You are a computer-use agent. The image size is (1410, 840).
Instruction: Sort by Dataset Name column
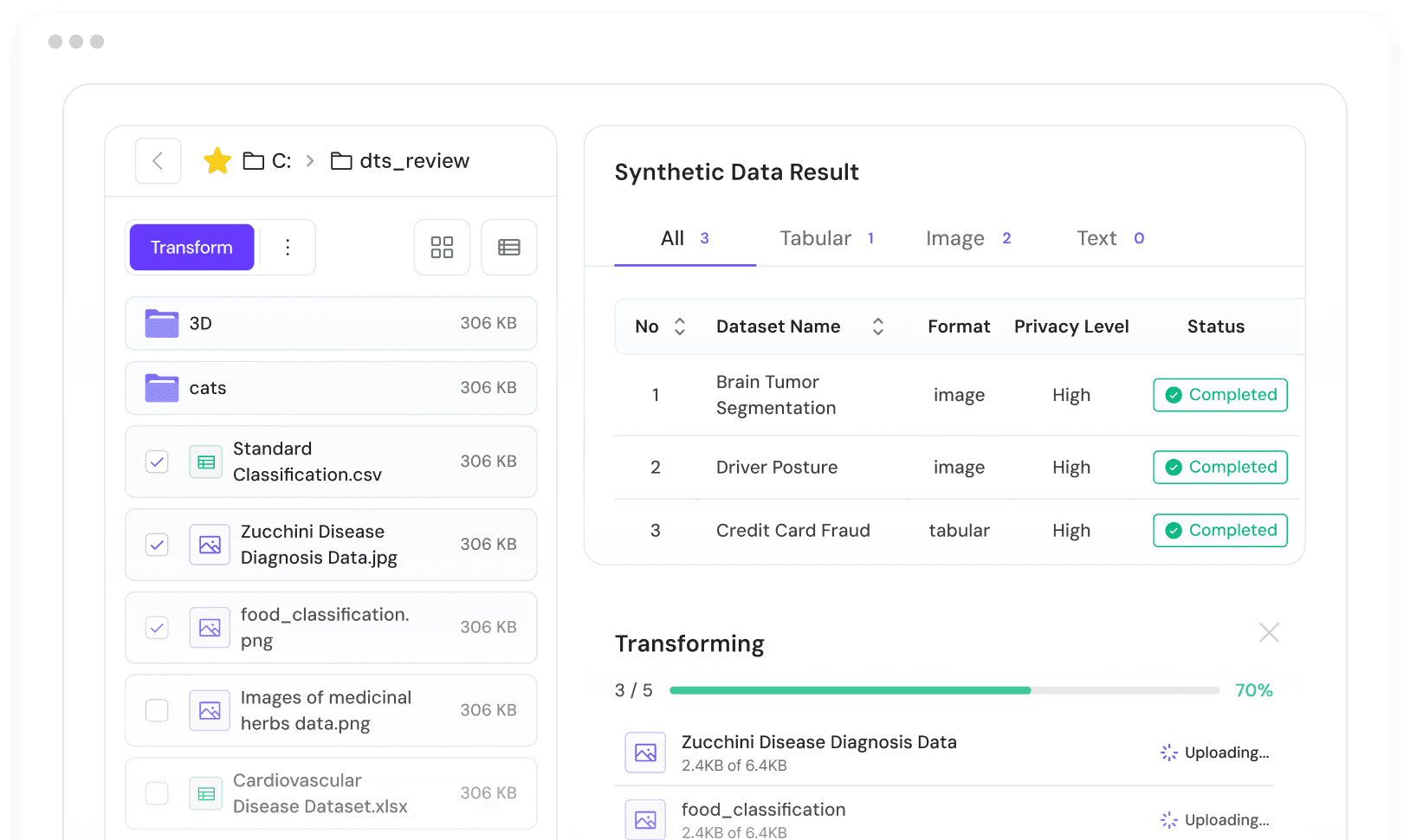878,326
